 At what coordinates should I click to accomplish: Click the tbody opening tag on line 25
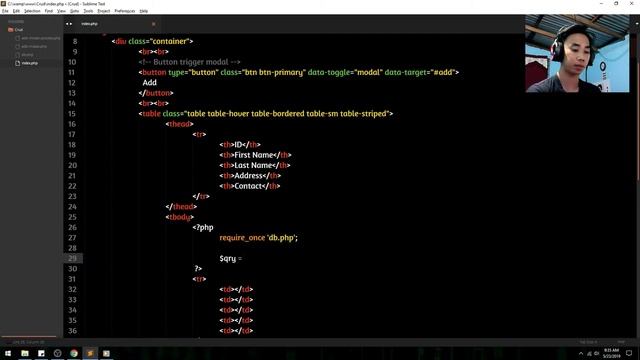pos(180,217)
